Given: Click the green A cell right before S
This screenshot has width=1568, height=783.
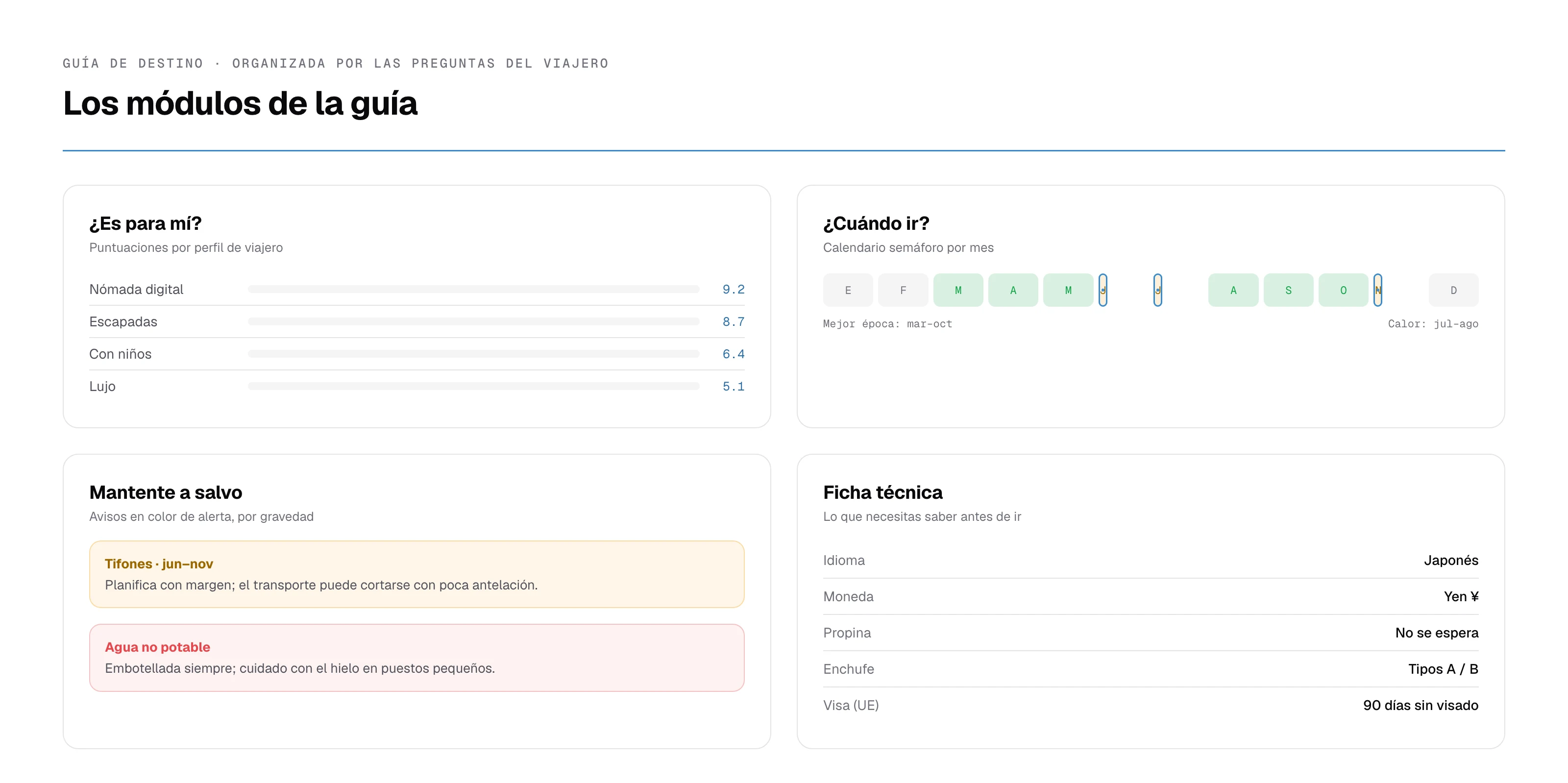Looking at the screenshot, I should (1233, 290).
